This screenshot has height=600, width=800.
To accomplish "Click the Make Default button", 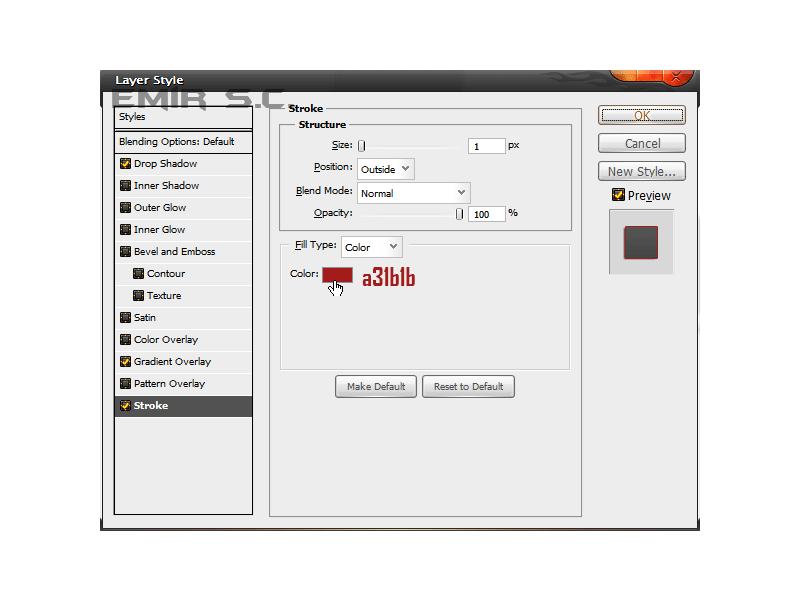I will pyautogui.click(x=376, y=387).
